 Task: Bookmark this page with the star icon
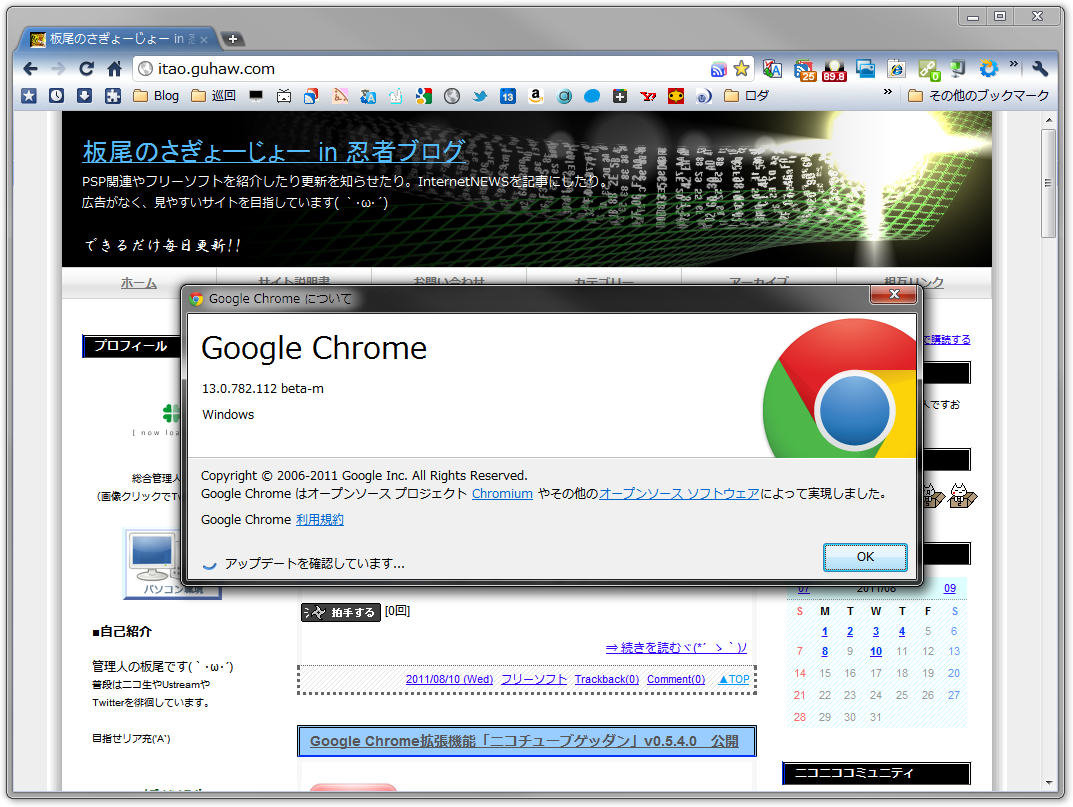coord(741,68)
